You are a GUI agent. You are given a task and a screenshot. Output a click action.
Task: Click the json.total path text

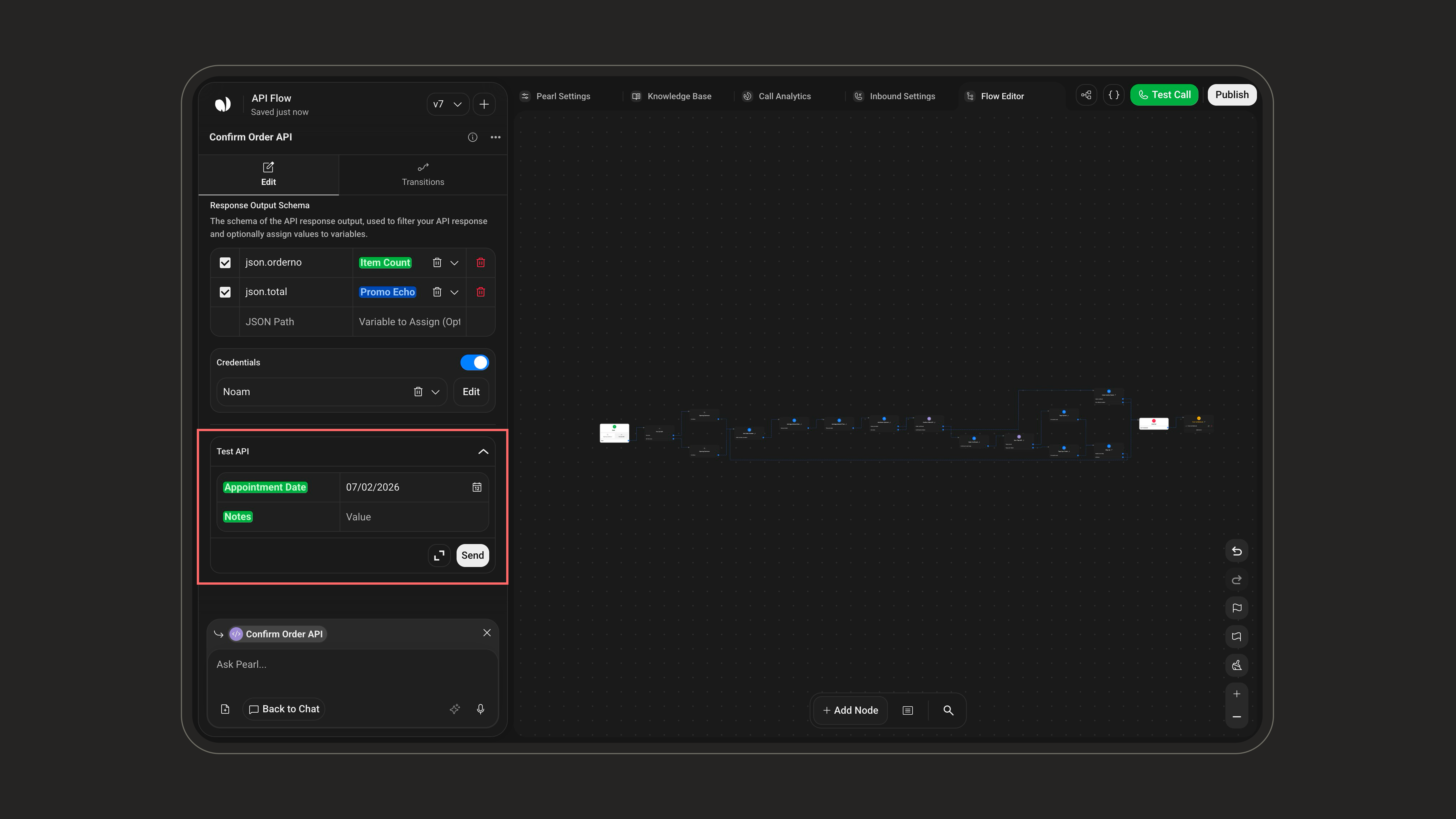(x=266, y=292)
